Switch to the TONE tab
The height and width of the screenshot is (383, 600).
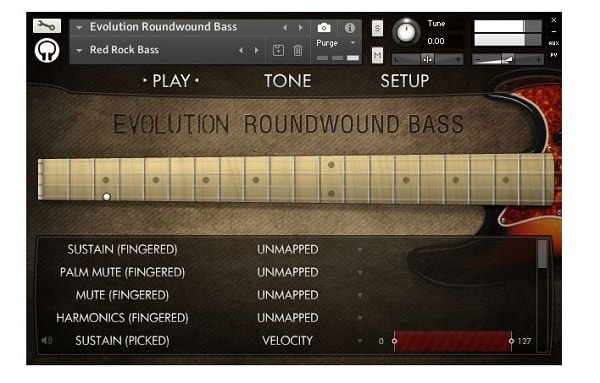tap(288, 81)
